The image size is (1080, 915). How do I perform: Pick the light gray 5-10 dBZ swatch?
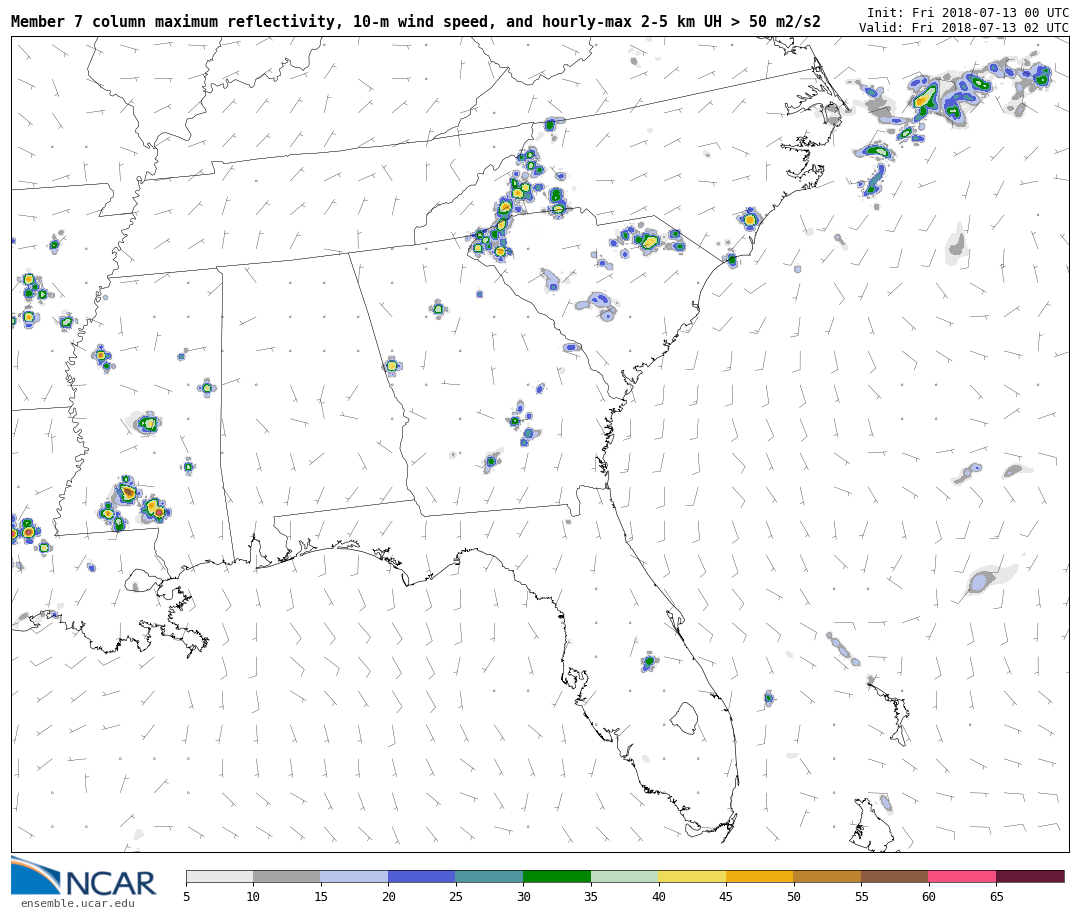tap(219, 877)
